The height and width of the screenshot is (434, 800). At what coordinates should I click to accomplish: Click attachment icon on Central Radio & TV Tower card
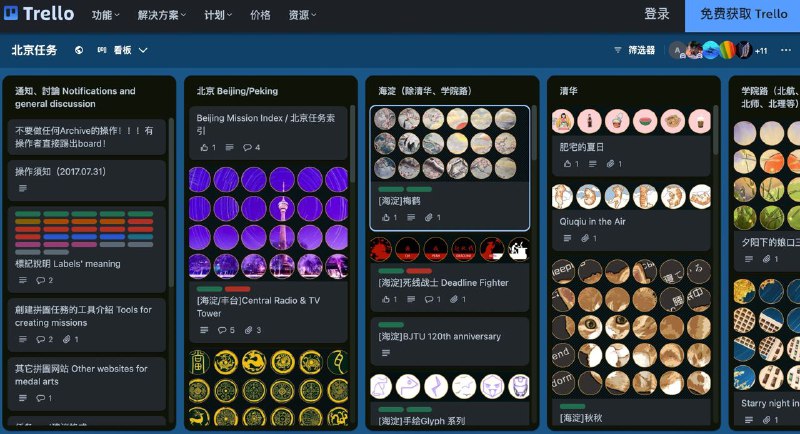[248, 330]
